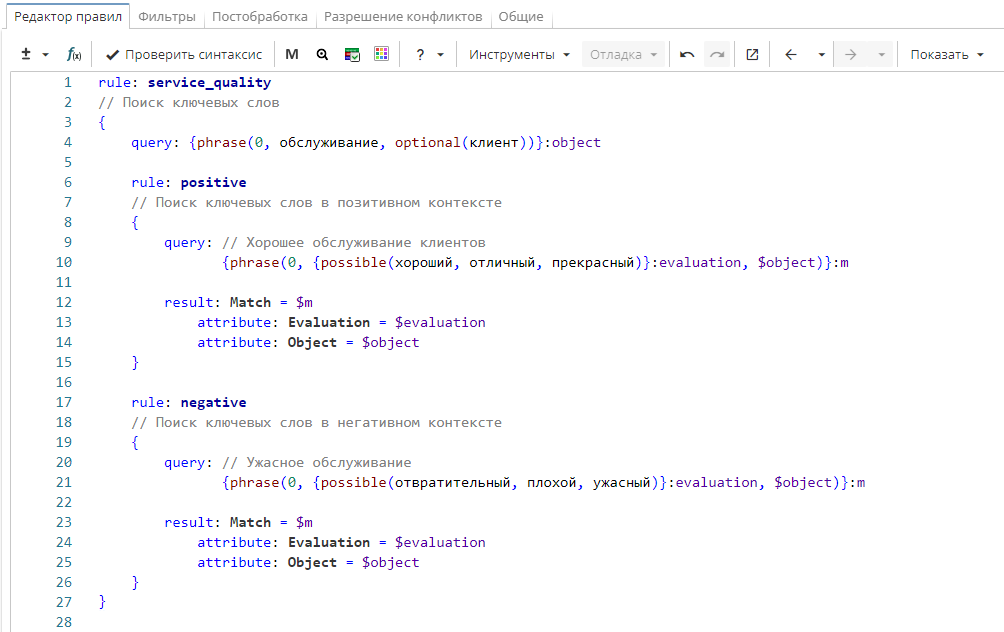Open dropdown arrow next to plus-minus icon
This screenshot has height=632, width=1004.
45,55
